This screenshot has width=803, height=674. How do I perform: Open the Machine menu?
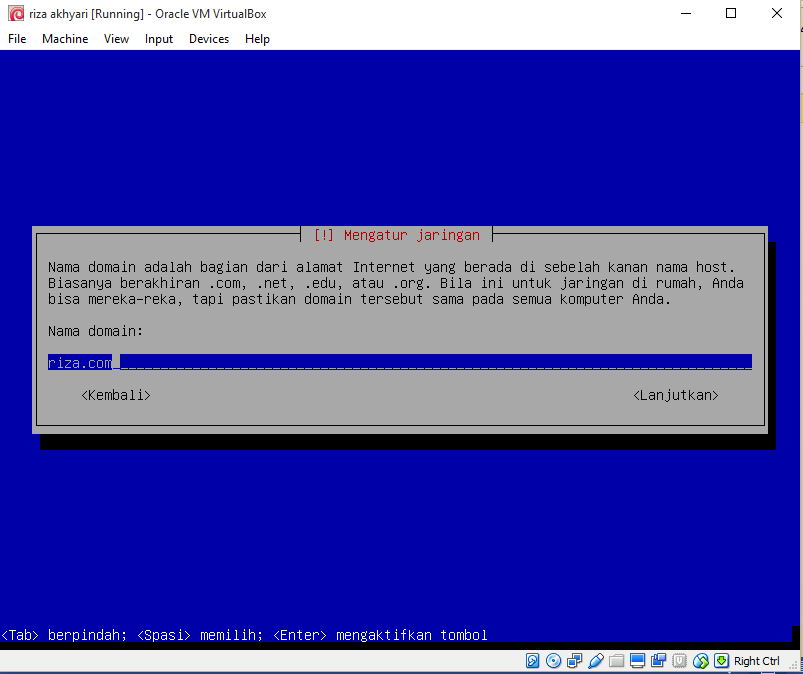65,39
